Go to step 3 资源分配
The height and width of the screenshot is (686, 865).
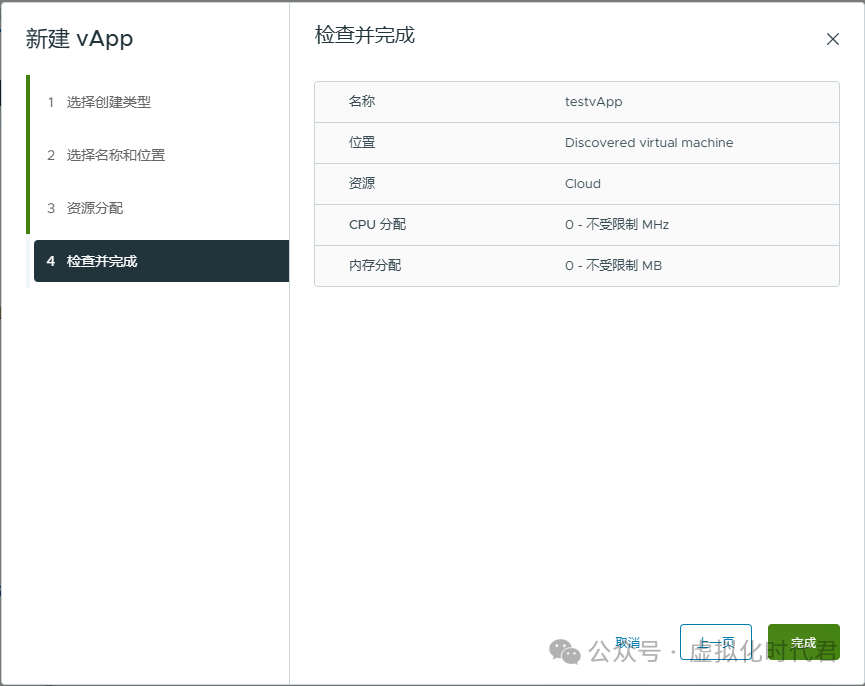(85, 208)
